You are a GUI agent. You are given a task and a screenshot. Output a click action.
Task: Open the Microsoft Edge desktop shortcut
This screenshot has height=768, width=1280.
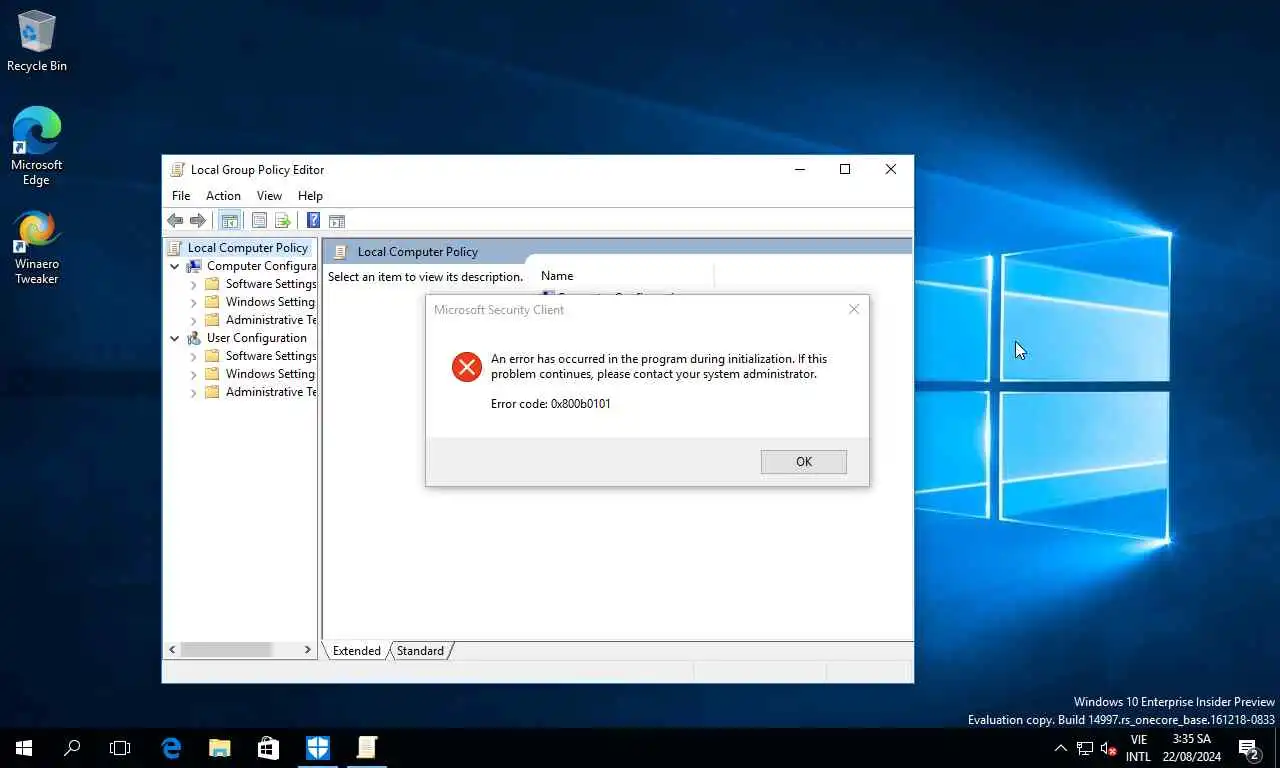point(37,146)
